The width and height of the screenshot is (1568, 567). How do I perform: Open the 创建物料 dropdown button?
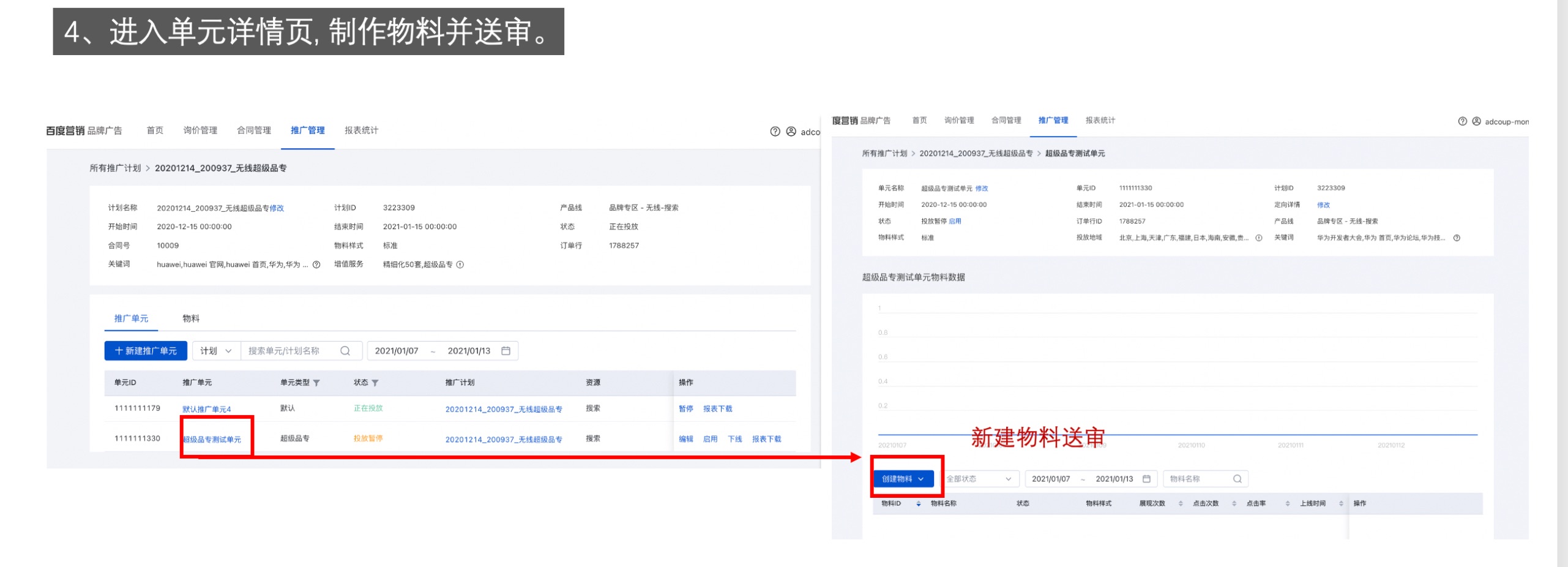(x=903, y=479)
